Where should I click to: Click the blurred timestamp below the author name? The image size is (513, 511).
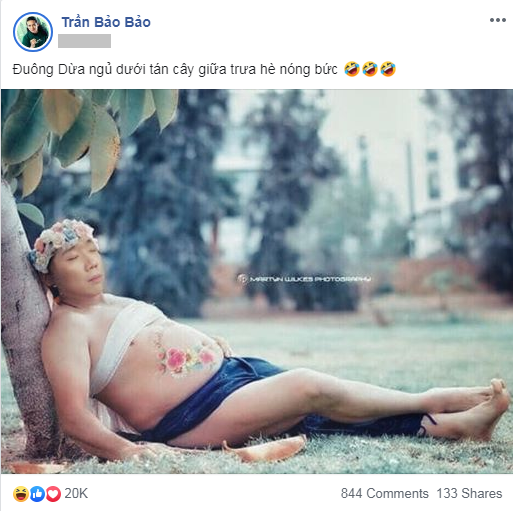84,41
